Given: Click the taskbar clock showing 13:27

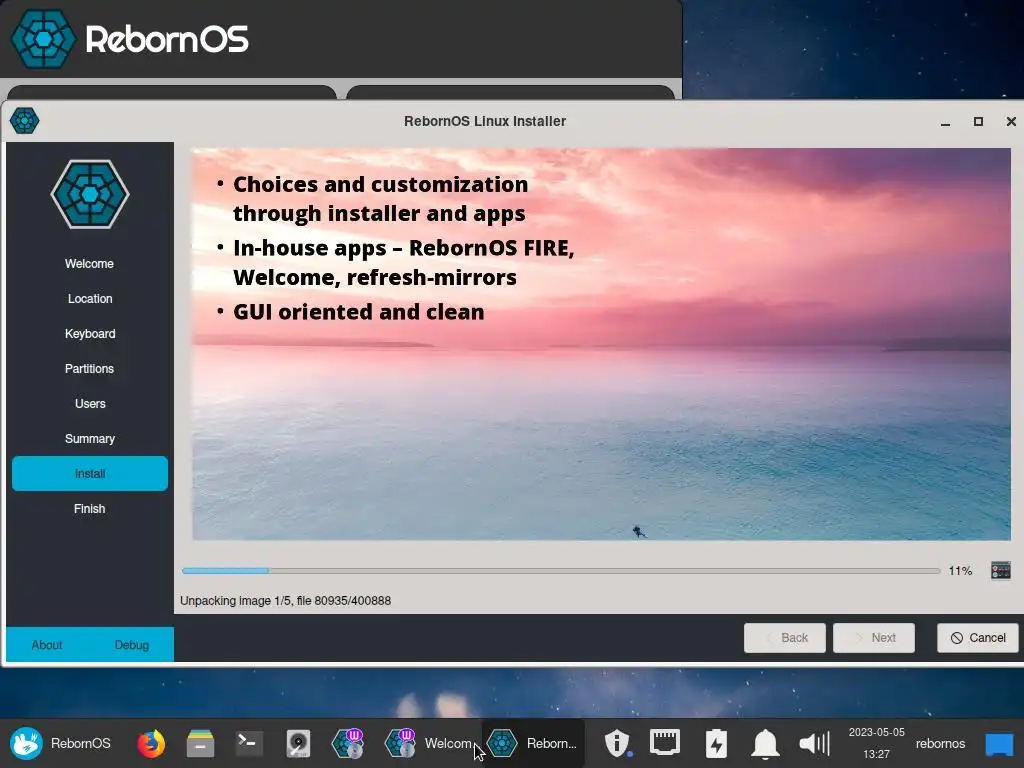Looking at the screenshot, I should (876, 743).
